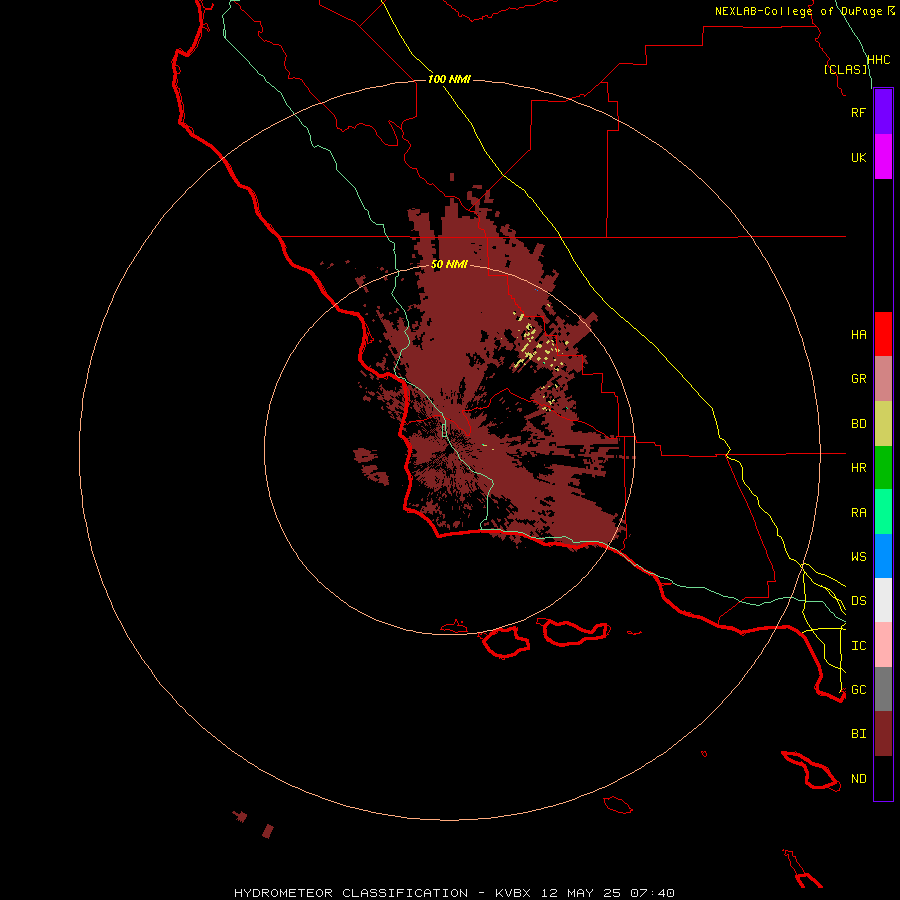The image size is (900, 900).
Task: Click the RF legend label
Action: (858, 112)
